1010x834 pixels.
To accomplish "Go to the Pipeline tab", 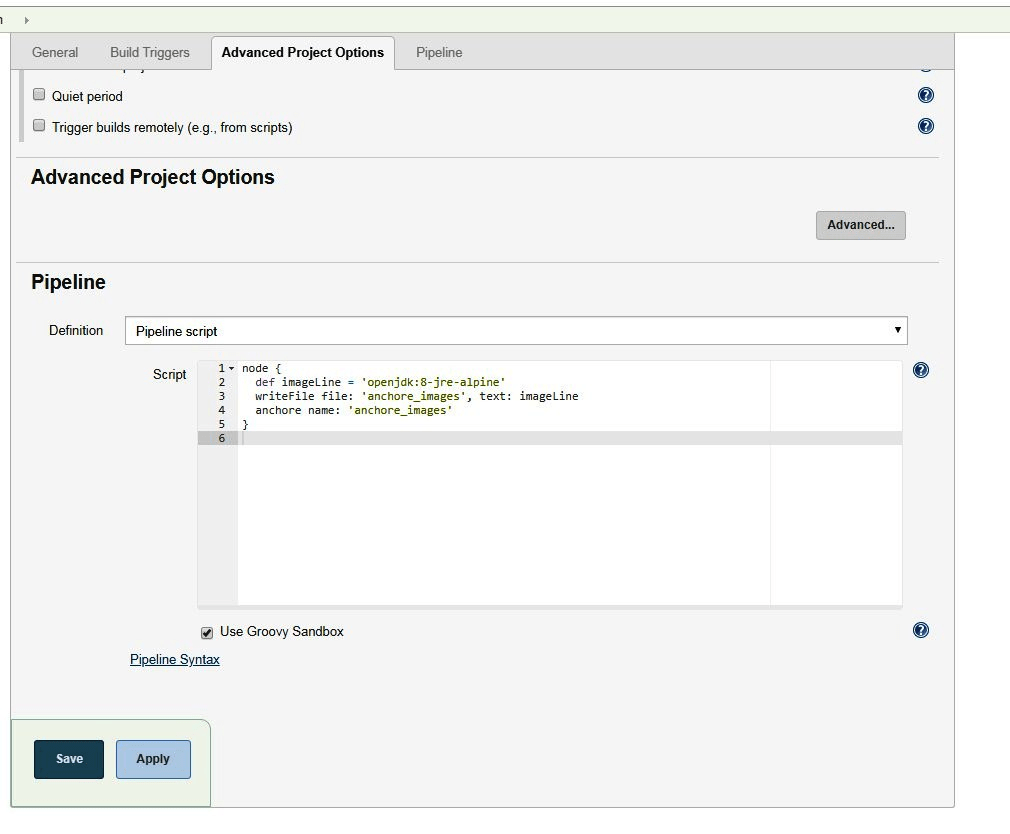I will pyautogui.click(x=439, y=52).
